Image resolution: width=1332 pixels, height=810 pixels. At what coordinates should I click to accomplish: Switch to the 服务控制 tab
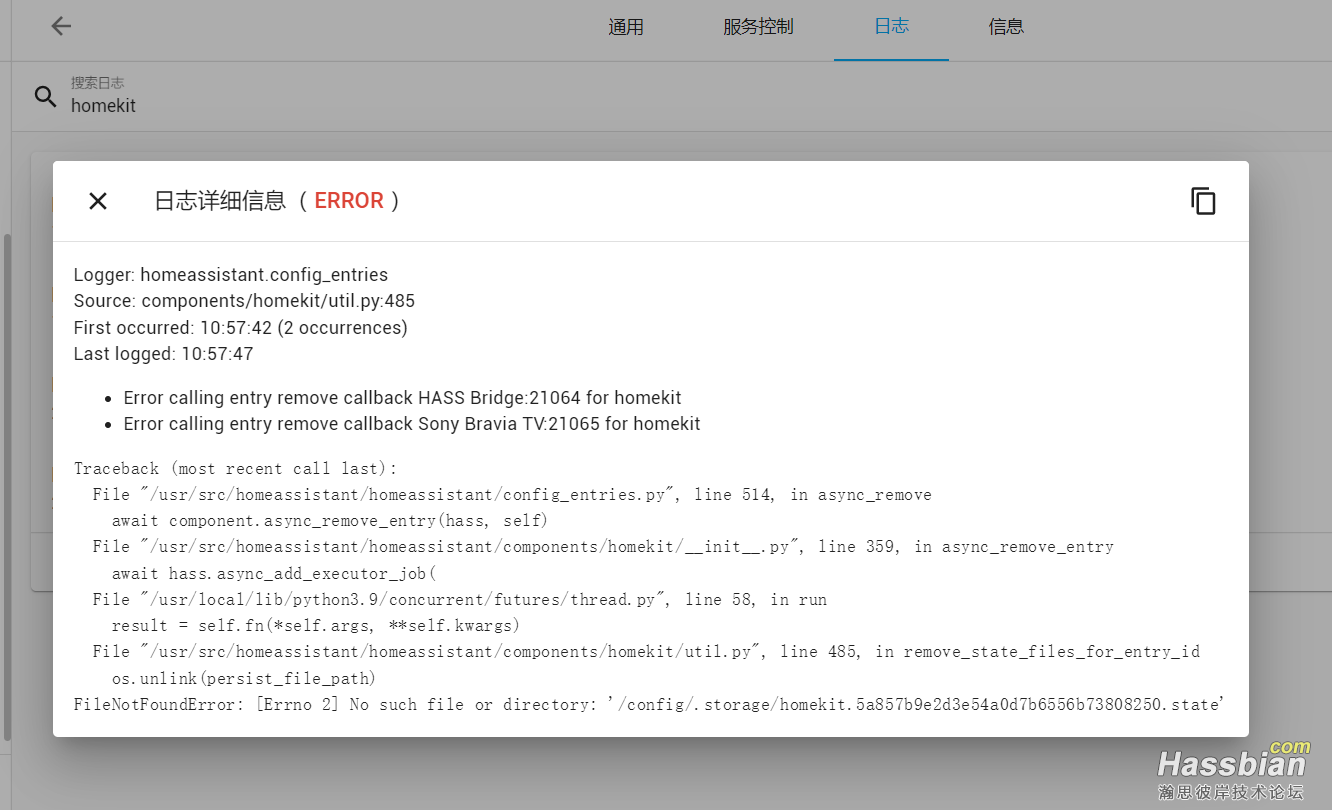pyautogui.click(x=758, y=27)
